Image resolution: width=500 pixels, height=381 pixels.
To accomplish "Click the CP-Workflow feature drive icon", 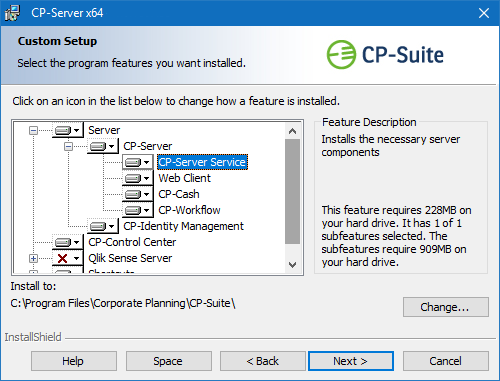I will click(138, 210).
